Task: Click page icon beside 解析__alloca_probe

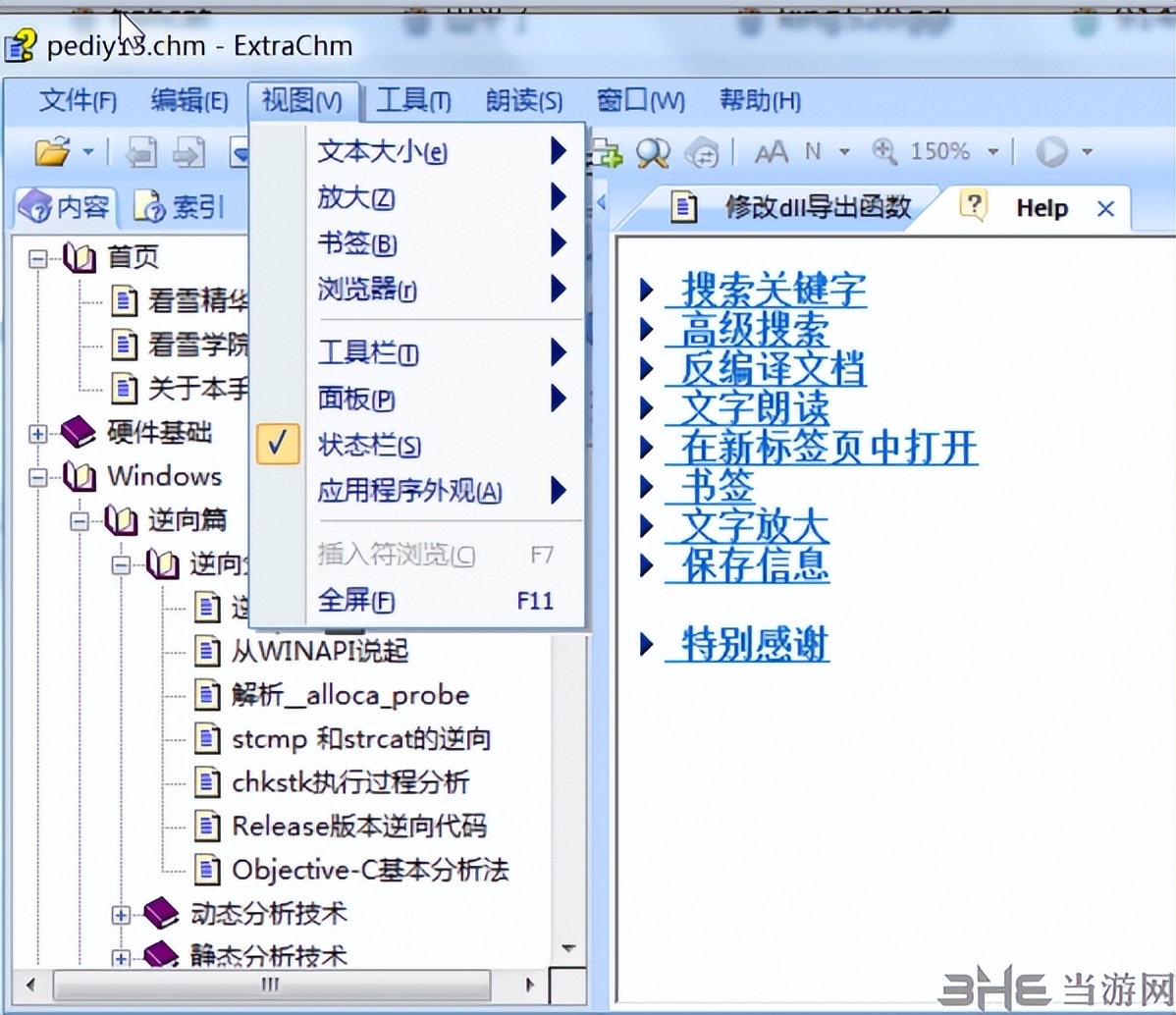Action: (207, 695)
